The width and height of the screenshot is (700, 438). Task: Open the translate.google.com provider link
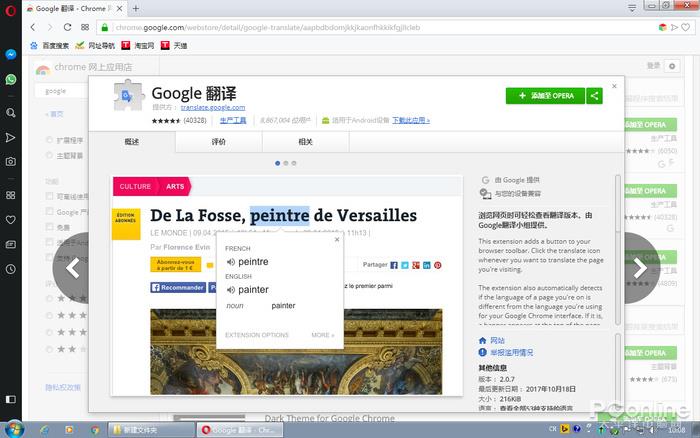click(212, 107)
